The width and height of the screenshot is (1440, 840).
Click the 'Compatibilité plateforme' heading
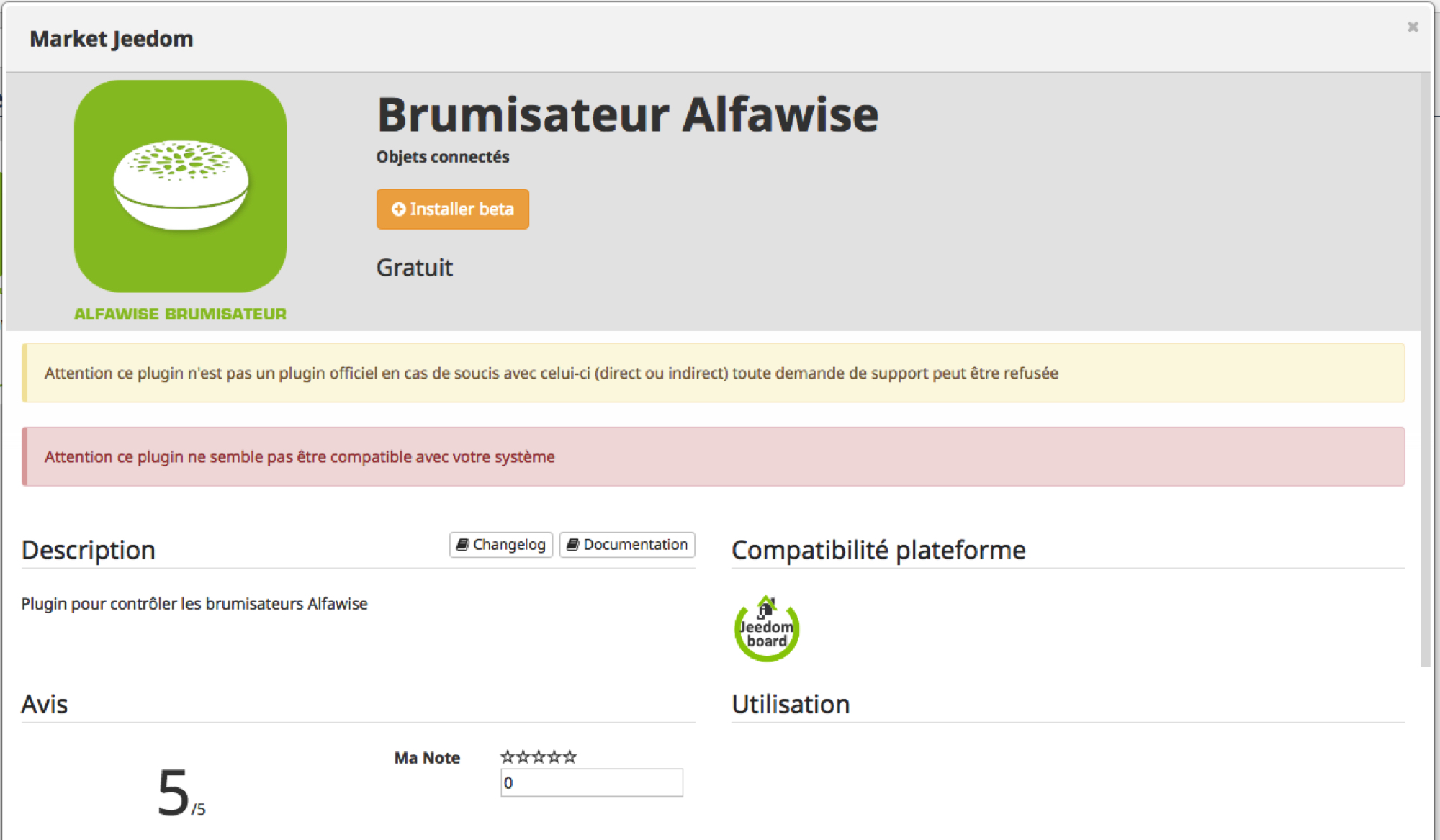[x=878, y=550]
